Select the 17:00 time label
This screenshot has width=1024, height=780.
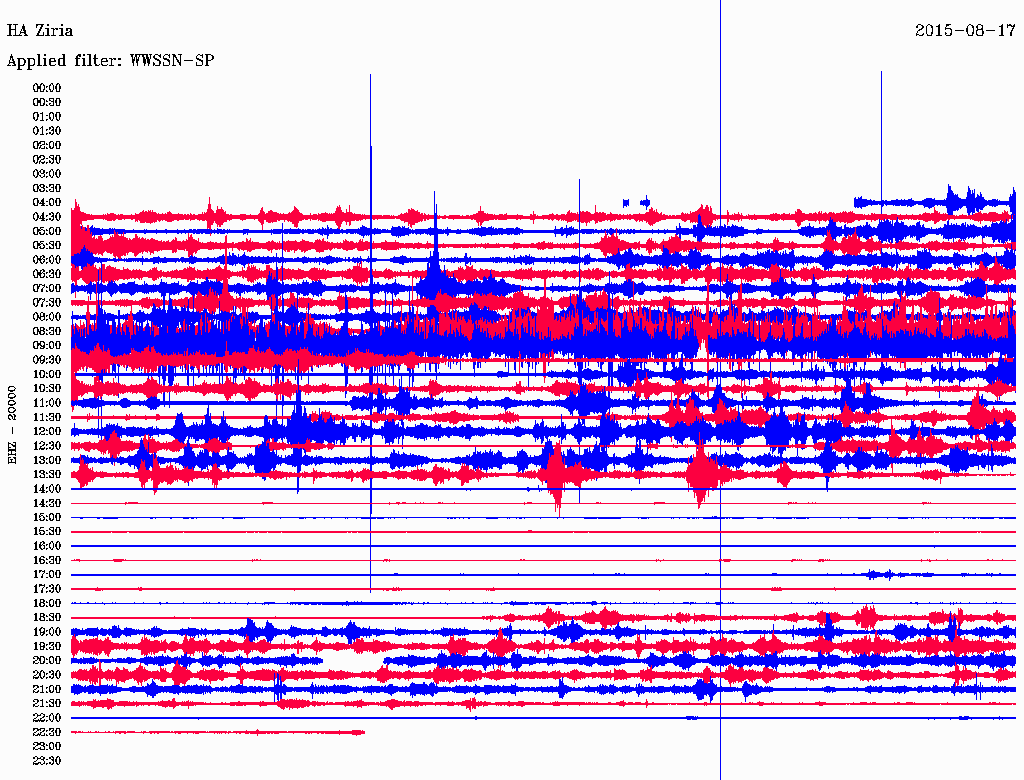47,575
